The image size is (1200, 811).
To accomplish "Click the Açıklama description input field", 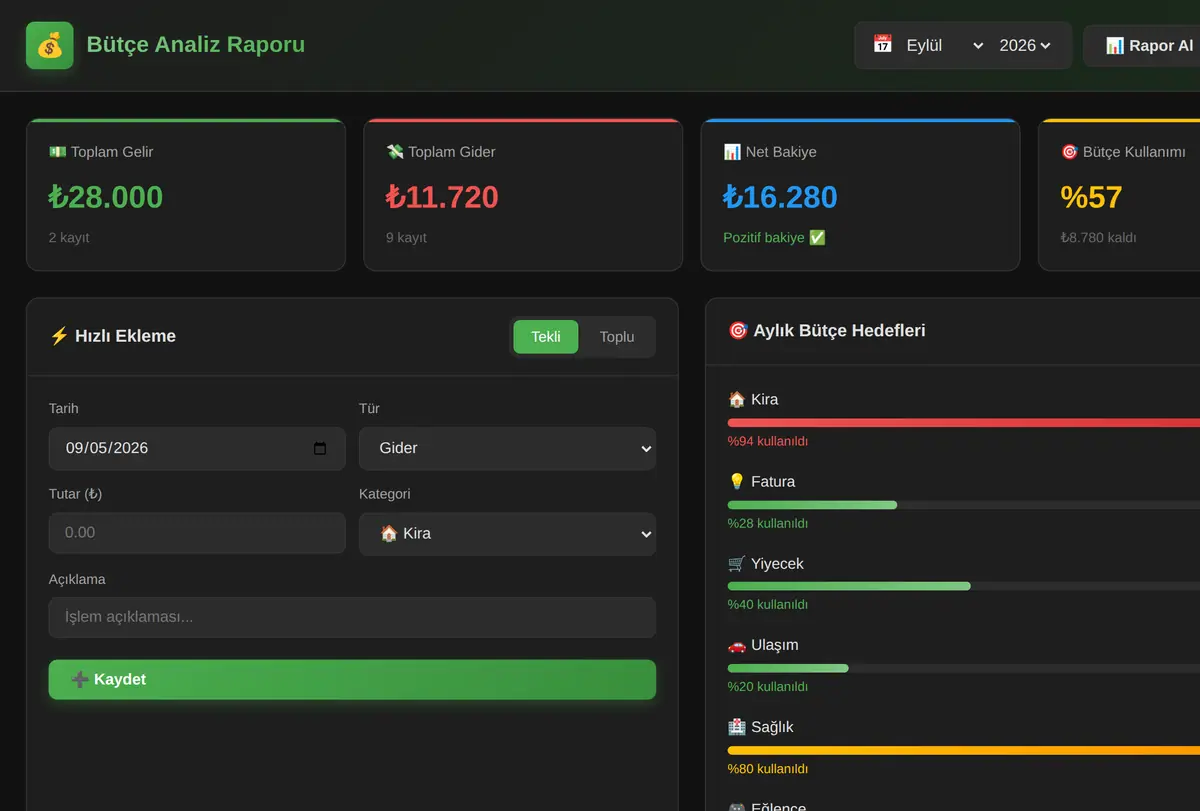I will (352, 617).
